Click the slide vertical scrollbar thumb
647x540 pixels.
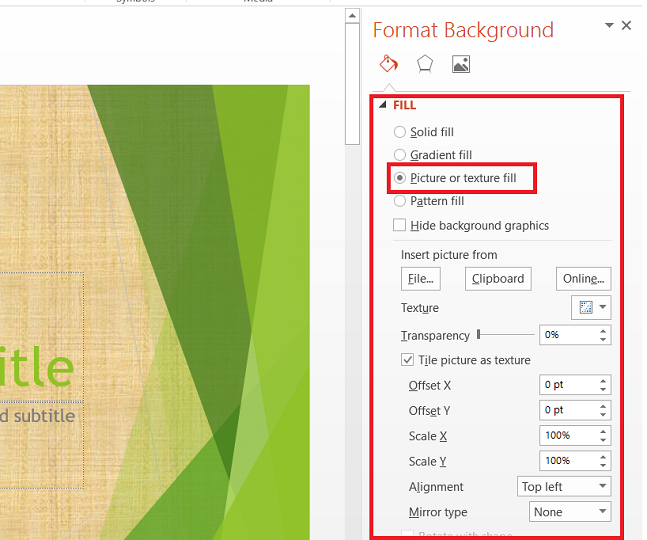coord(352,84)
